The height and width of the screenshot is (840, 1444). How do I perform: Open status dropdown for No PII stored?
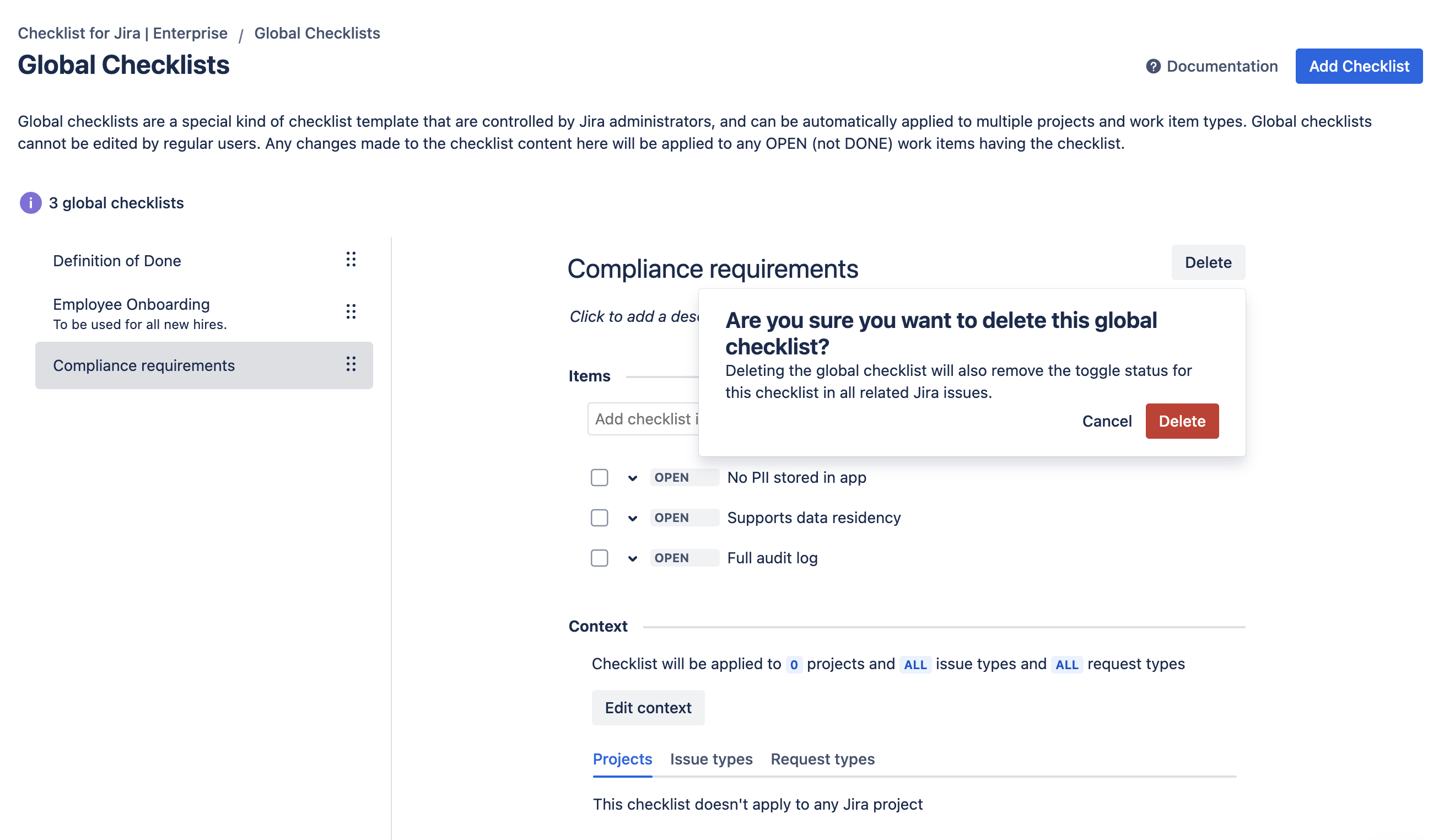[632, 478]
